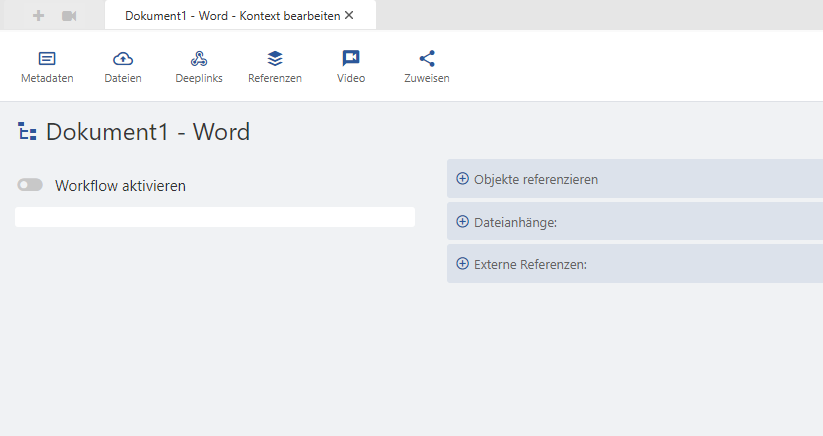
Task: Click the Dokument1 - Word heading
Action: (x=148, y=132)
